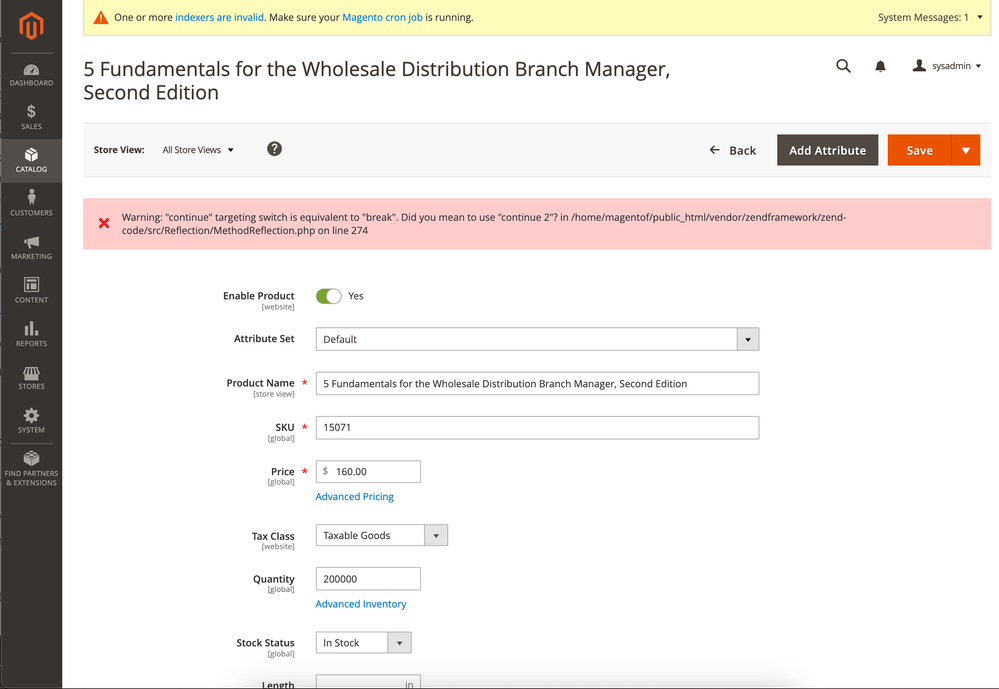The height and width of the screenshot is (689, 999).
Task: Open the Dashboard sidebar icon
Action: pos(31,75)
